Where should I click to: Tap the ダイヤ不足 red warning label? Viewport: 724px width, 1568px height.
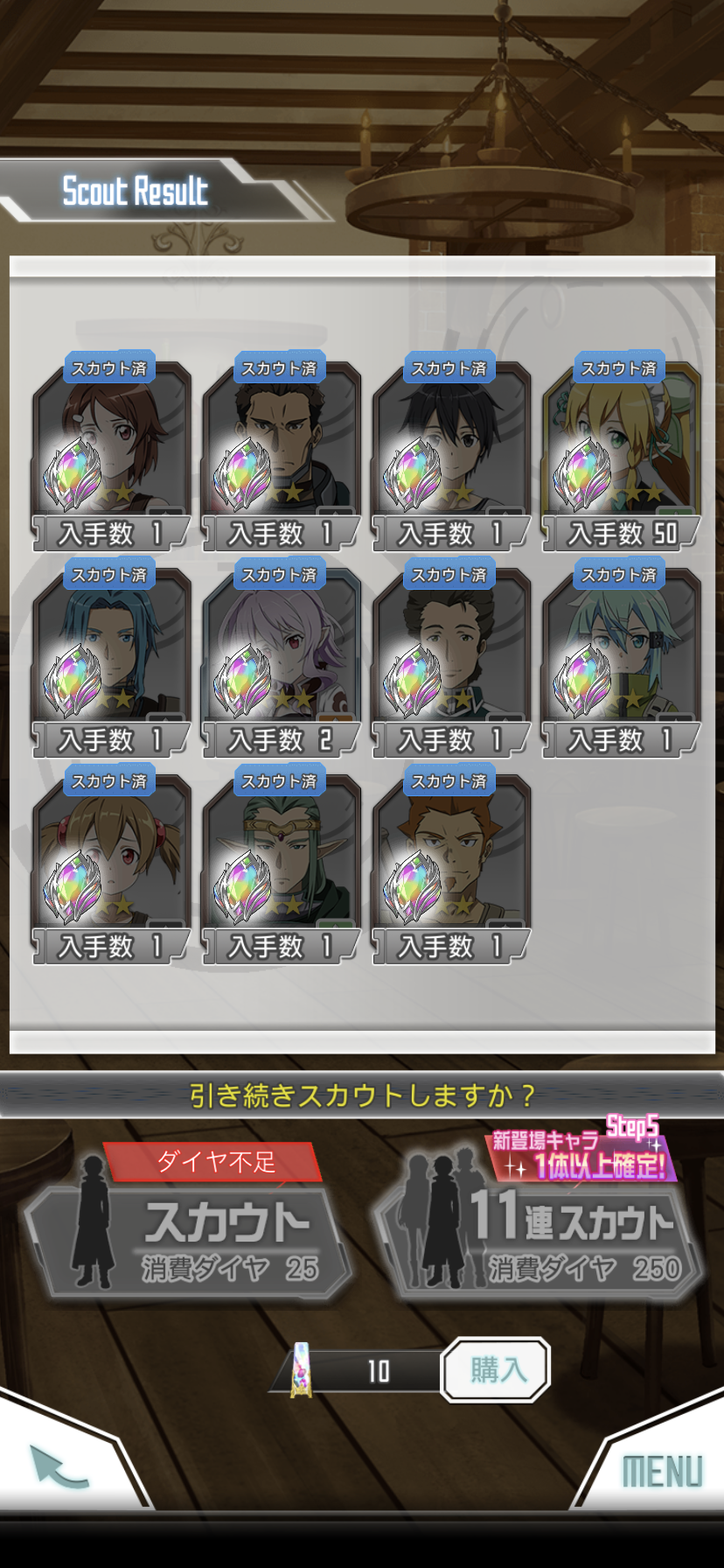pyautogui.click(x=212, y=1162)
